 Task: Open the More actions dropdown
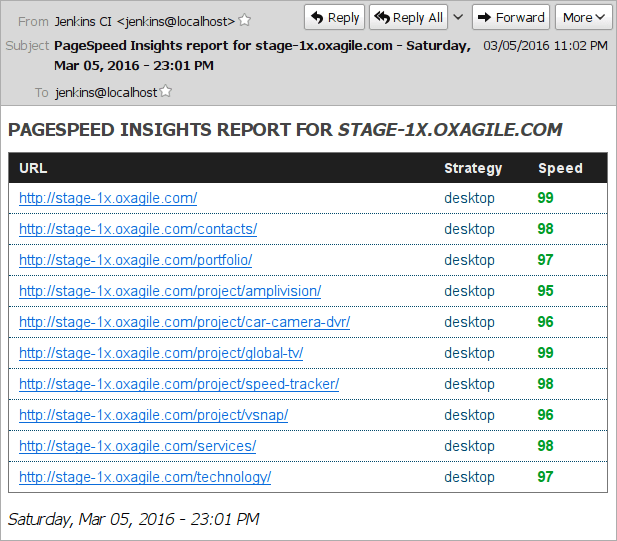[x=584, y=17]
